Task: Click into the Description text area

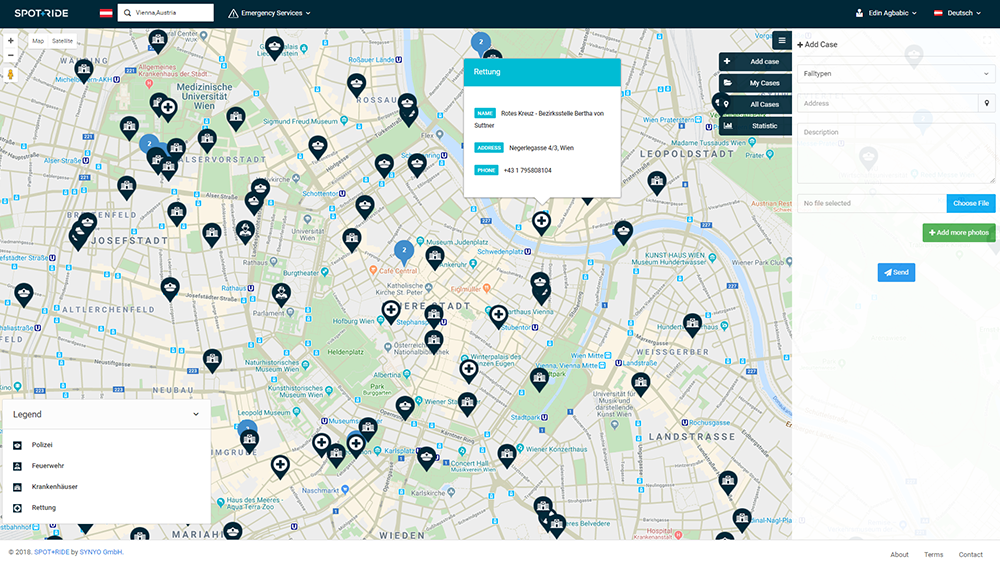Action: coord(895,153)
